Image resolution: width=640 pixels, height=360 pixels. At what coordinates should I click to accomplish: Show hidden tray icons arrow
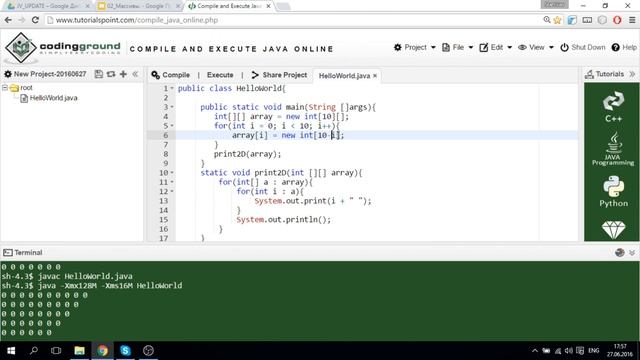[x=534, y=351]
